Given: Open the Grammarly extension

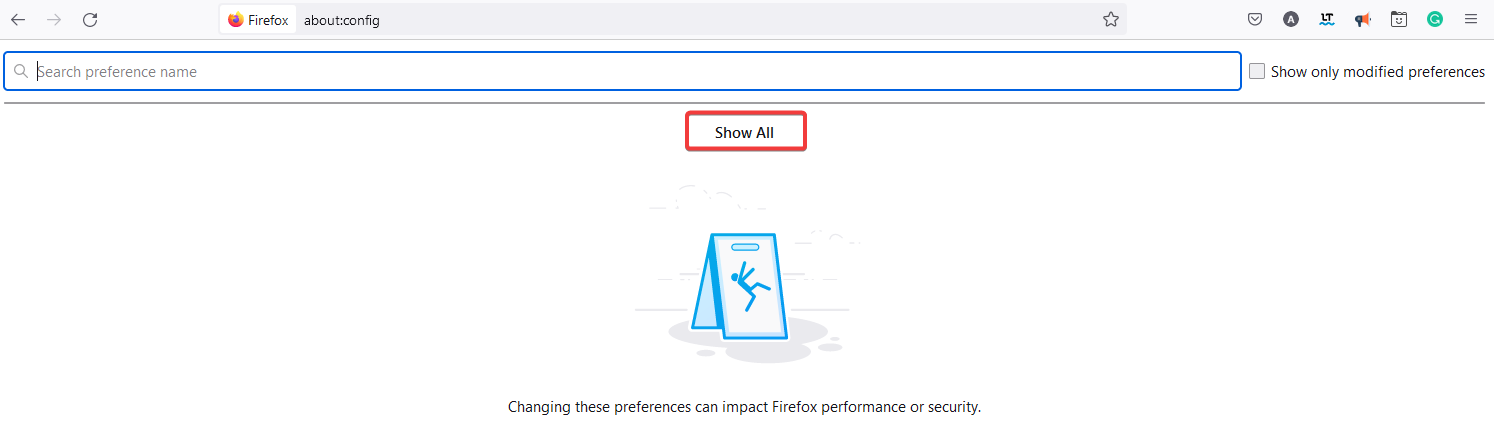Looking at the screenshot, I should click(x=1435, y=19).
